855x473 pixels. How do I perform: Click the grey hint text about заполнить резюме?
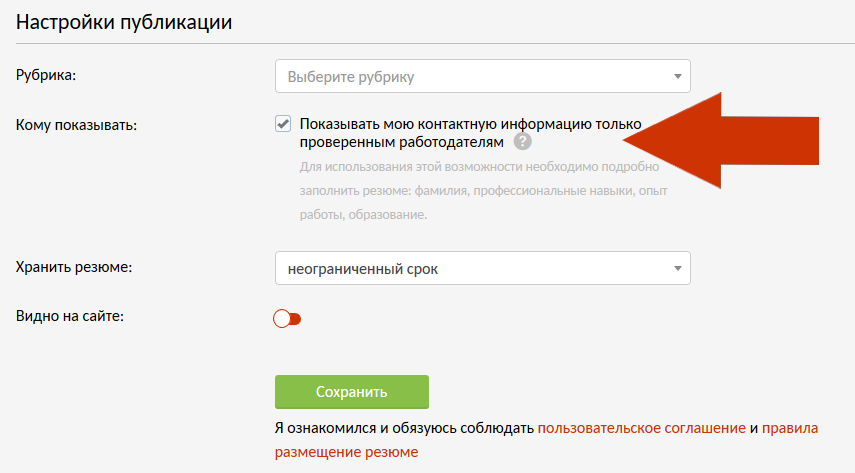coord(480,190)
